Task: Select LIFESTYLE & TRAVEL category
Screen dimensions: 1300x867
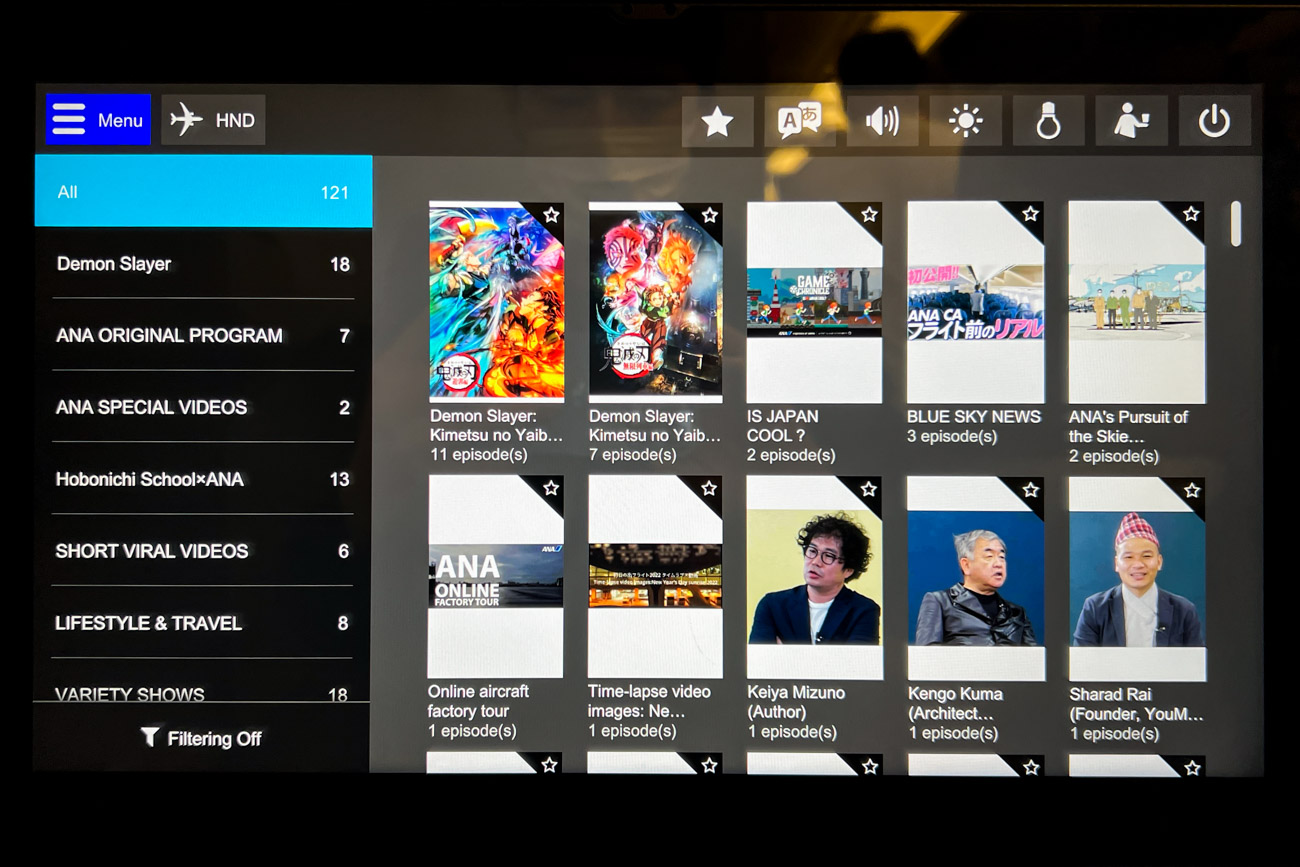Action: tap(203, 623)
